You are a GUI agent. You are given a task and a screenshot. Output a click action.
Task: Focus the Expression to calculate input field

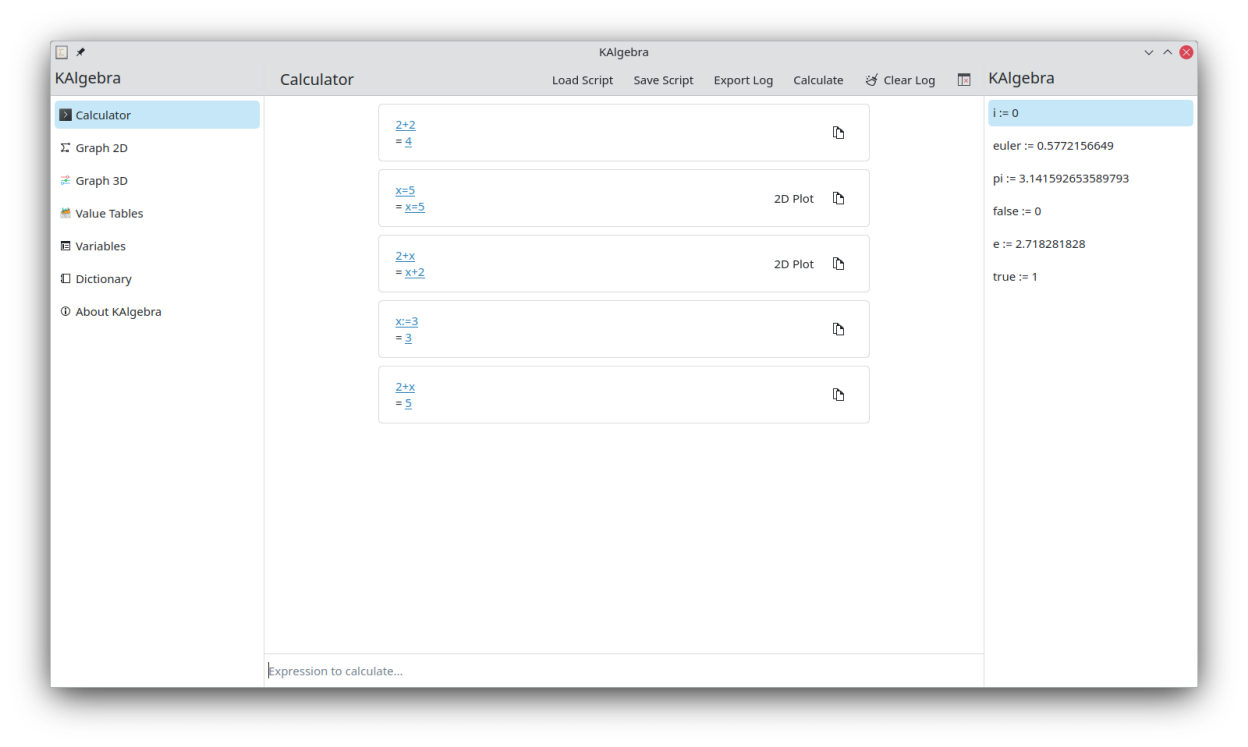[x=623, y=671]
